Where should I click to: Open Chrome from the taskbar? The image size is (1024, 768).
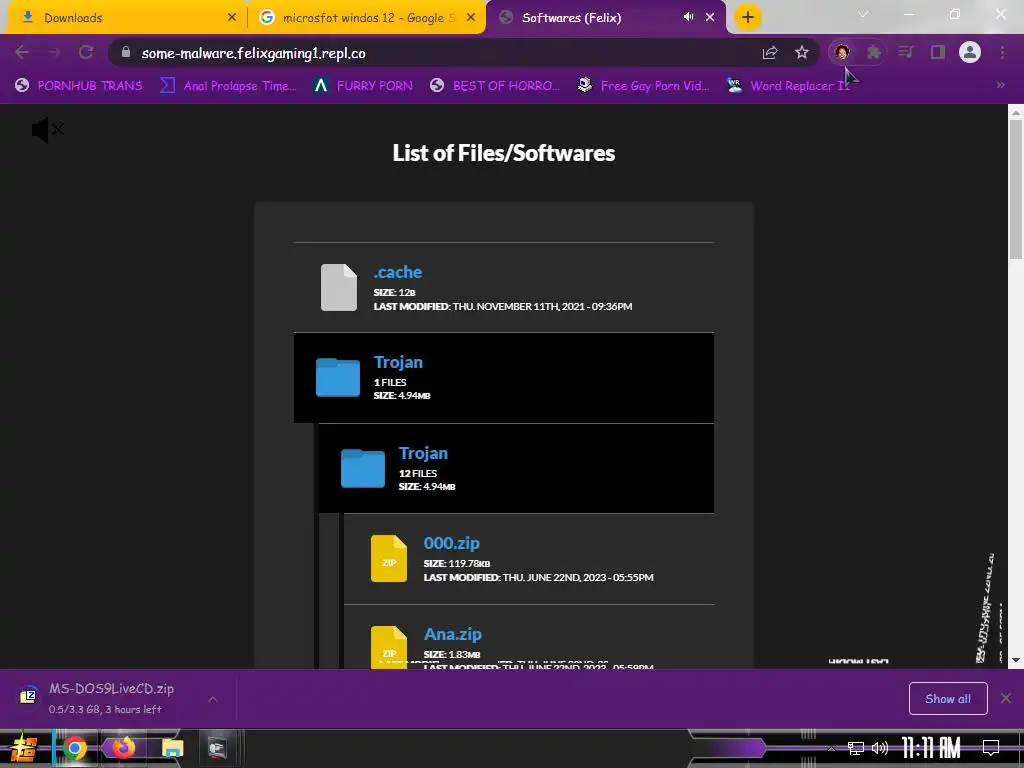click(75, 748)
